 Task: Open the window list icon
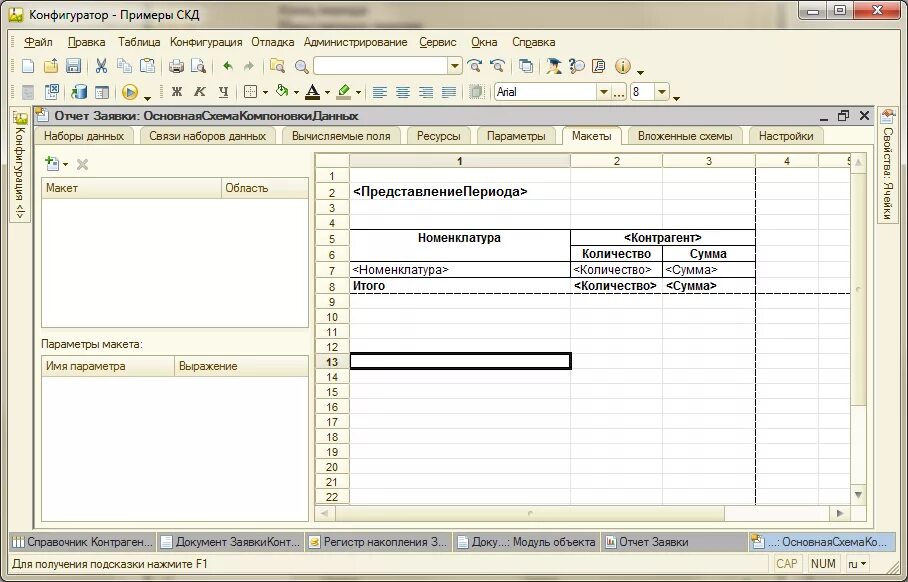point(526,66)
